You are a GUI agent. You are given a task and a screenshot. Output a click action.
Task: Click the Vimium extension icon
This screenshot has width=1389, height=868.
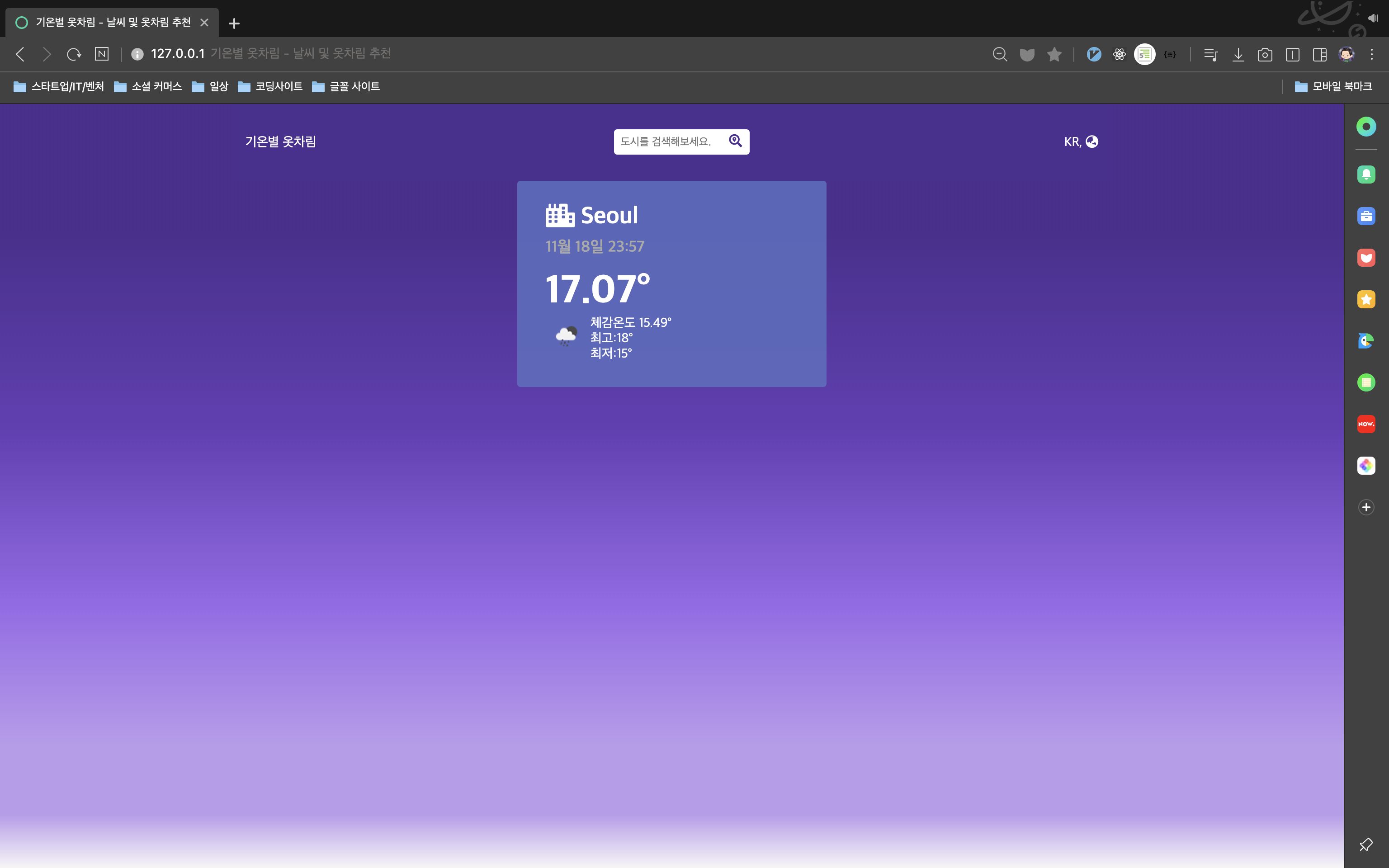point(1094,55)
